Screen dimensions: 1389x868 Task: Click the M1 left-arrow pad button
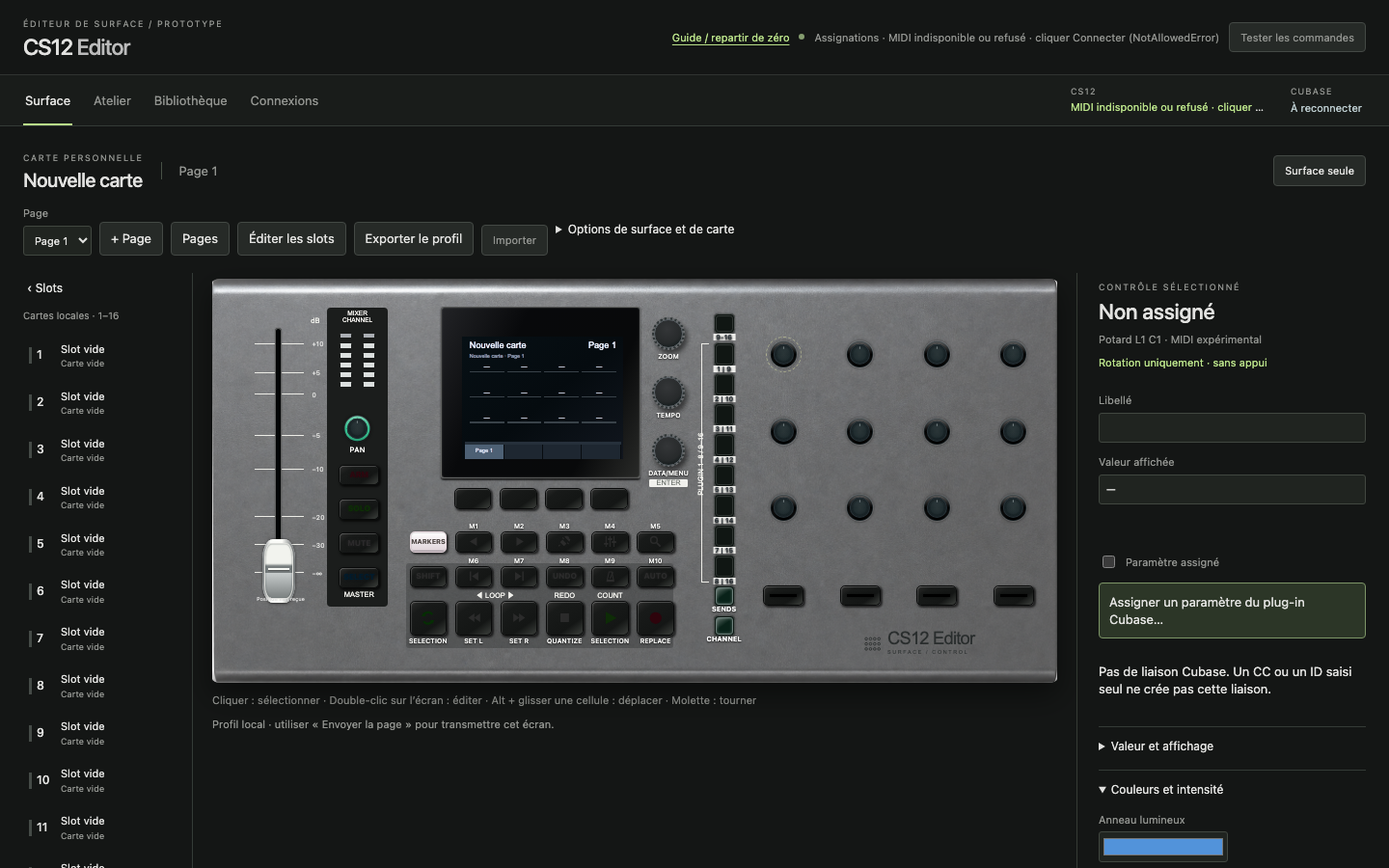pos(474,542)
